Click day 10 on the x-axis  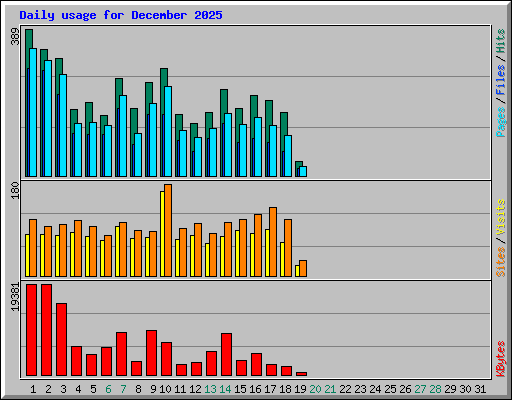pyautogui.click(x=165, y=389)
